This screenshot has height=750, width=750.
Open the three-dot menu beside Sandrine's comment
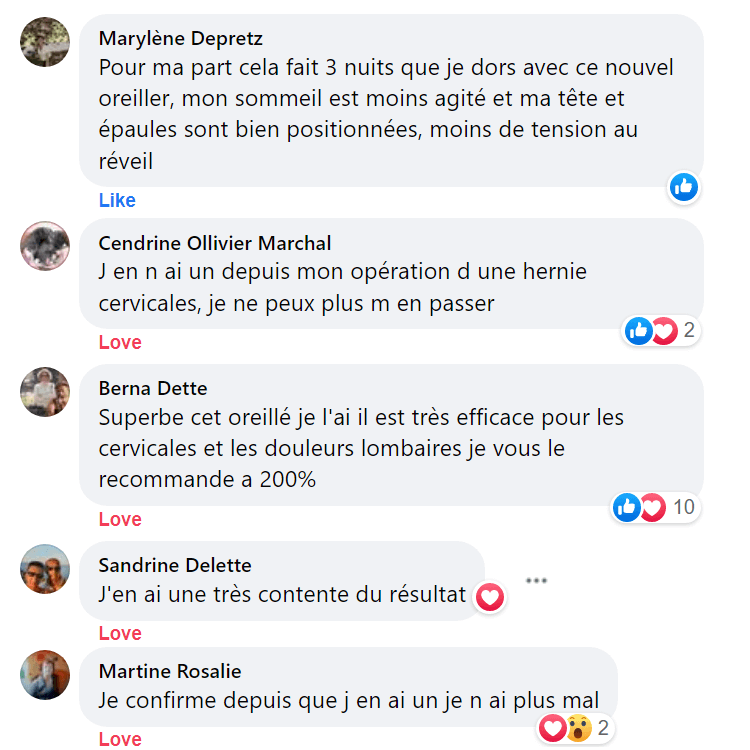[x=536, y=580]
